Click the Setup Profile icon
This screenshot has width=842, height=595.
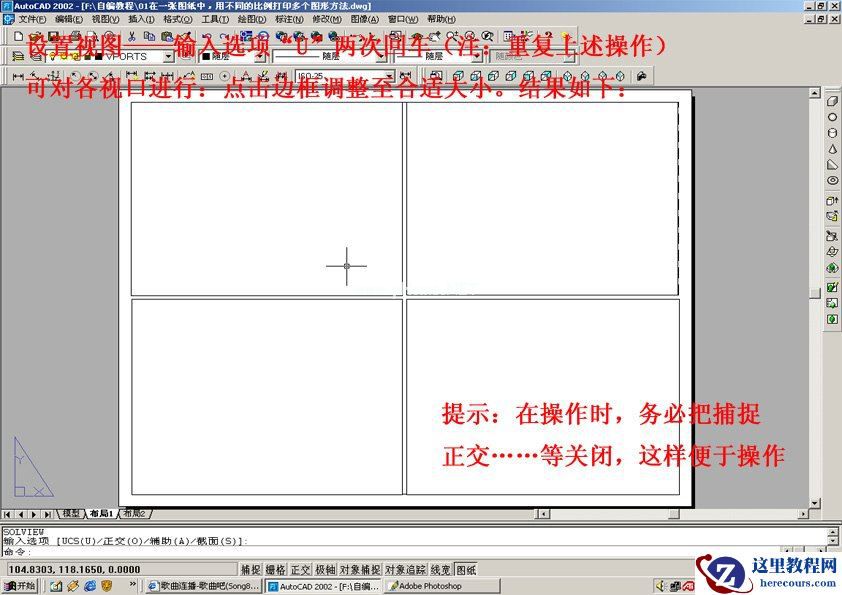click(x=832, y=319)
